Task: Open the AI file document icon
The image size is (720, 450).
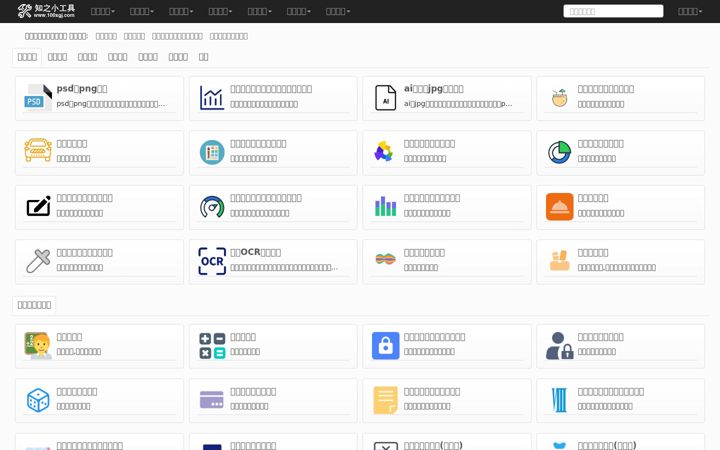Action: click(x=386, y=97)
